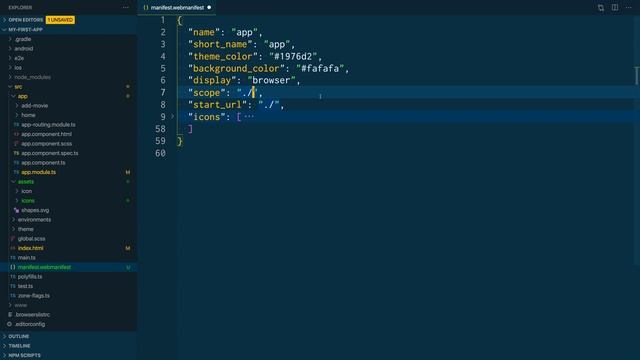Click the "#1976d2" theme color value
This screenshot has height=360, width=640.
point(293,56)
